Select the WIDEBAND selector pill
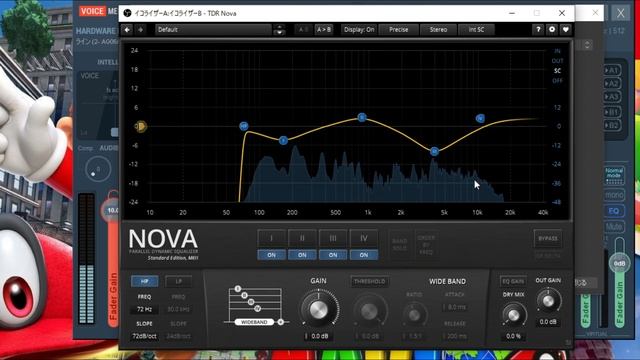640x360 pixels. click(254, 322)
